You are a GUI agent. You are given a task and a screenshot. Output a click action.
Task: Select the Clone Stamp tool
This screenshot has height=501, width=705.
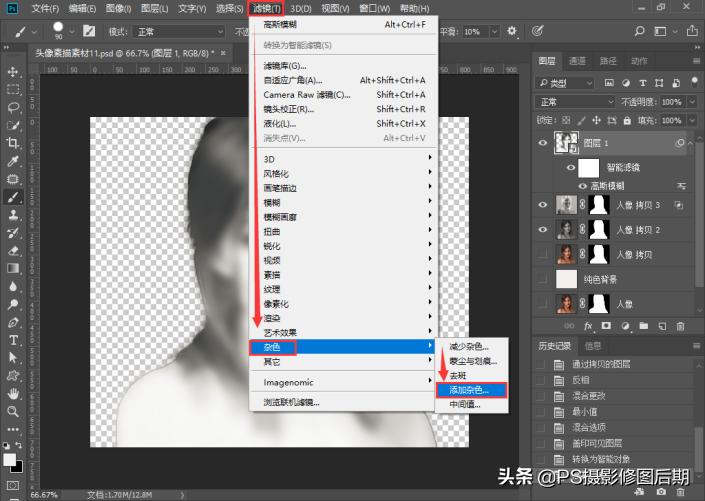13,215
